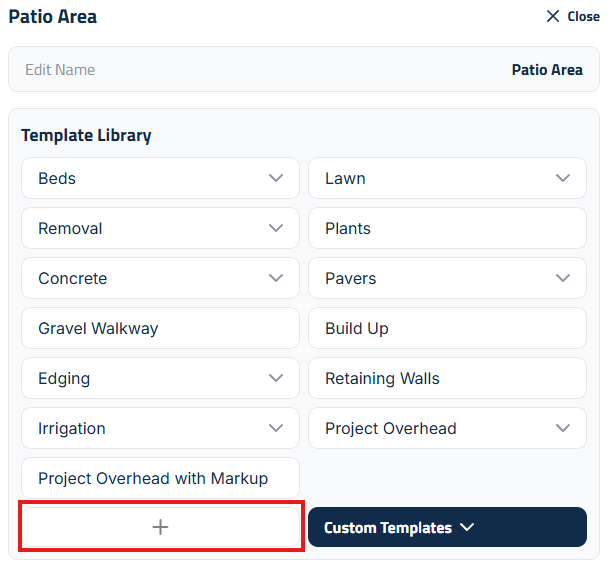
Task: Click the Lawn template label
Action: click(x=345, y=178)
